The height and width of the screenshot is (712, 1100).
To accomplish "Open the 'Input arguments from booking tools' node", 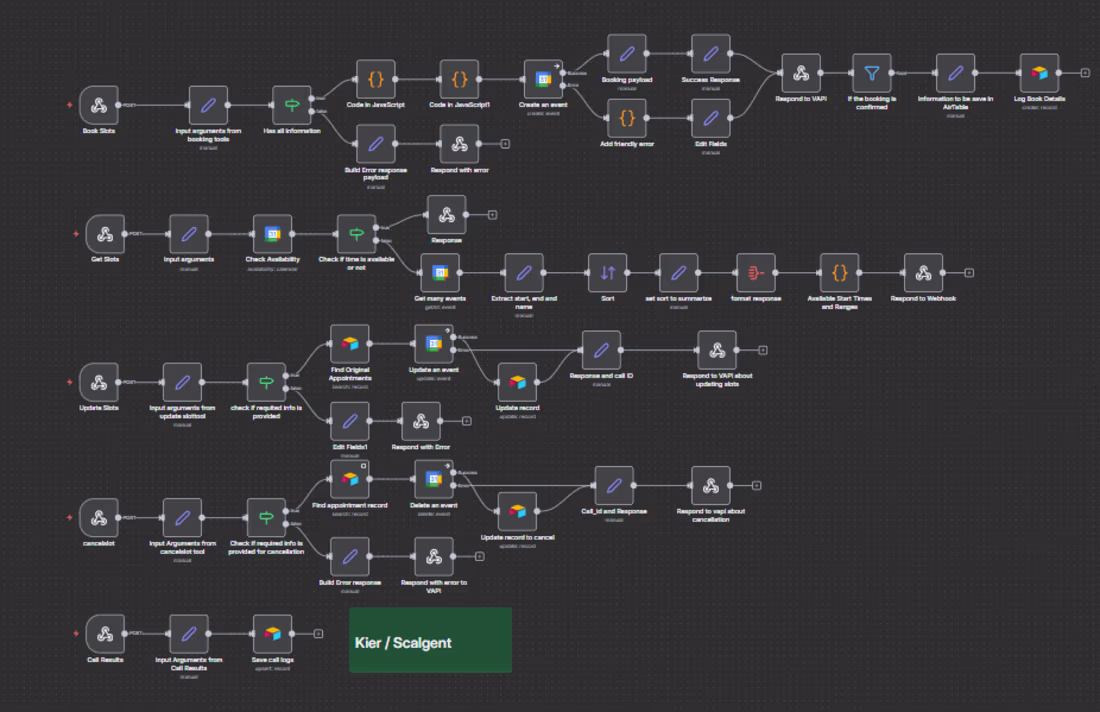I will coord(208,105).
